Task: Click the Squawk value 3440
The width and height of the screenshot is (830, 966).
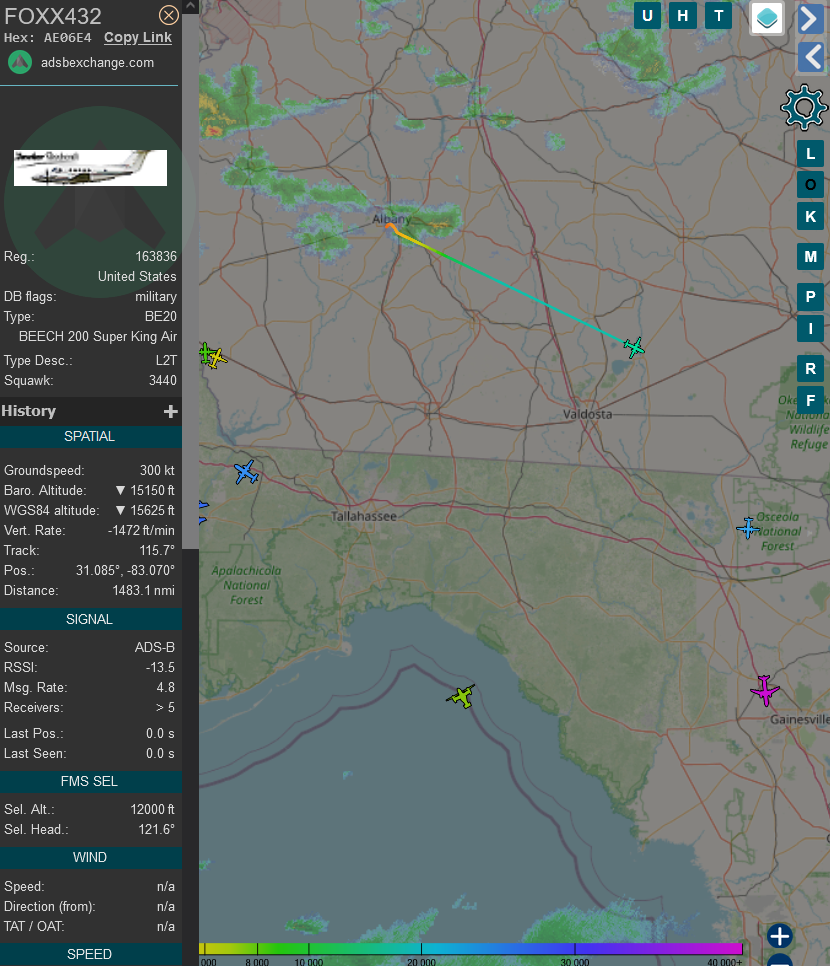Action: (x=163, y=381)
